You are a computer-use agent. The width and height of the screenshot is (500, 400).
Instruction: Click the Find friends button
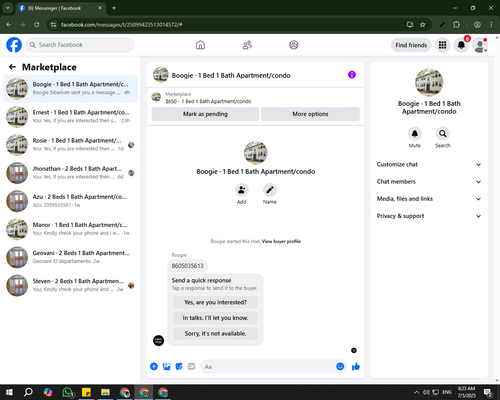[411, 45]
